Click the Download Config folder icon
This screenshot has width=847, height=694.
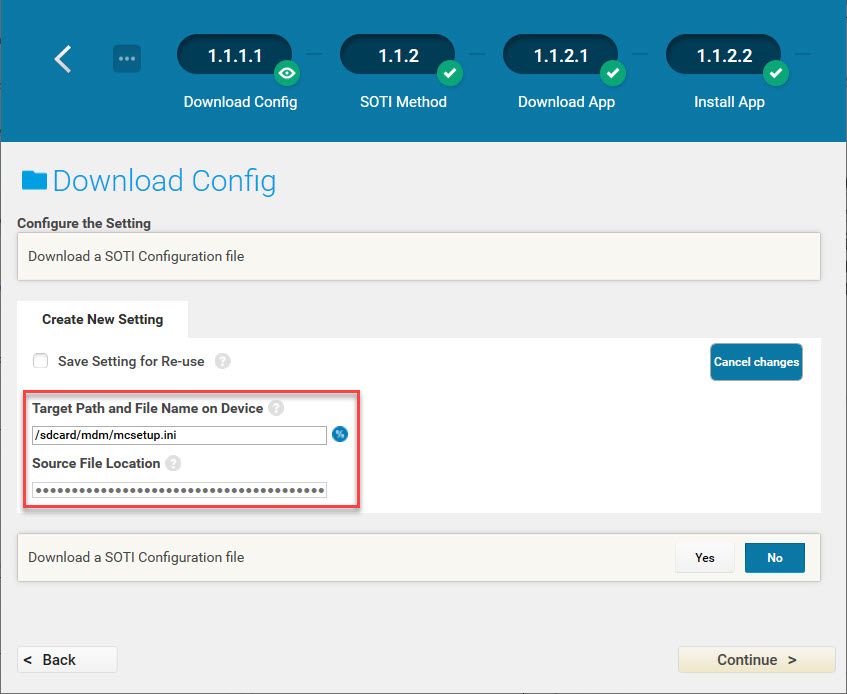coord(34,180)
